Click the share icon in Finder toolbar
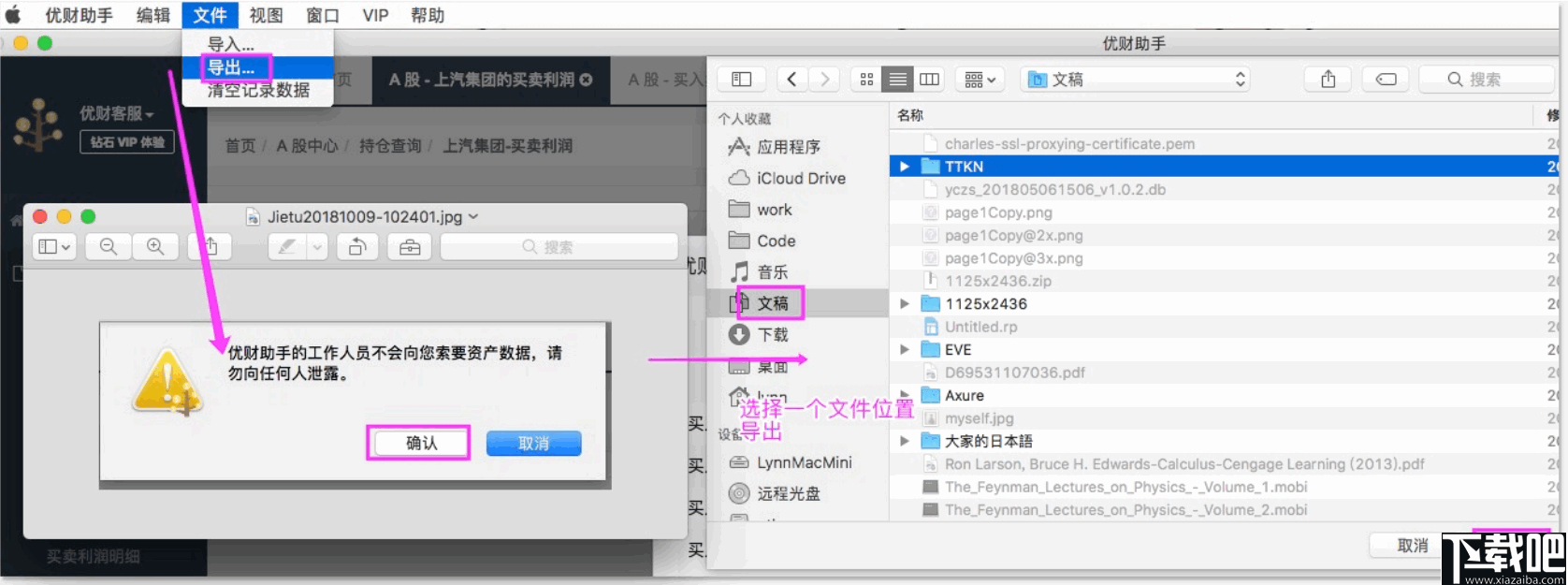The image size is (1568, 585). tap(1328, 80)
